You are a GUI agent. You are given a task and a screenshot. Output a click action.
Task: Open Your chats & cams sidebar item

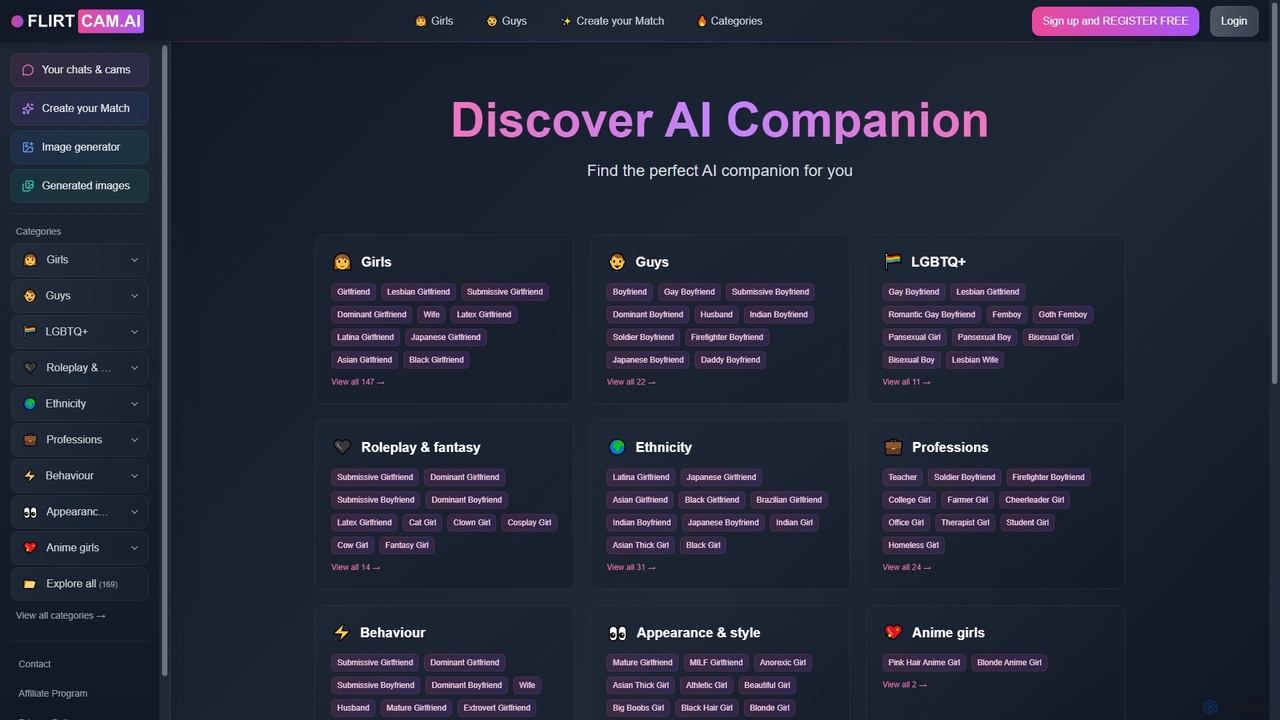point(79,70)
